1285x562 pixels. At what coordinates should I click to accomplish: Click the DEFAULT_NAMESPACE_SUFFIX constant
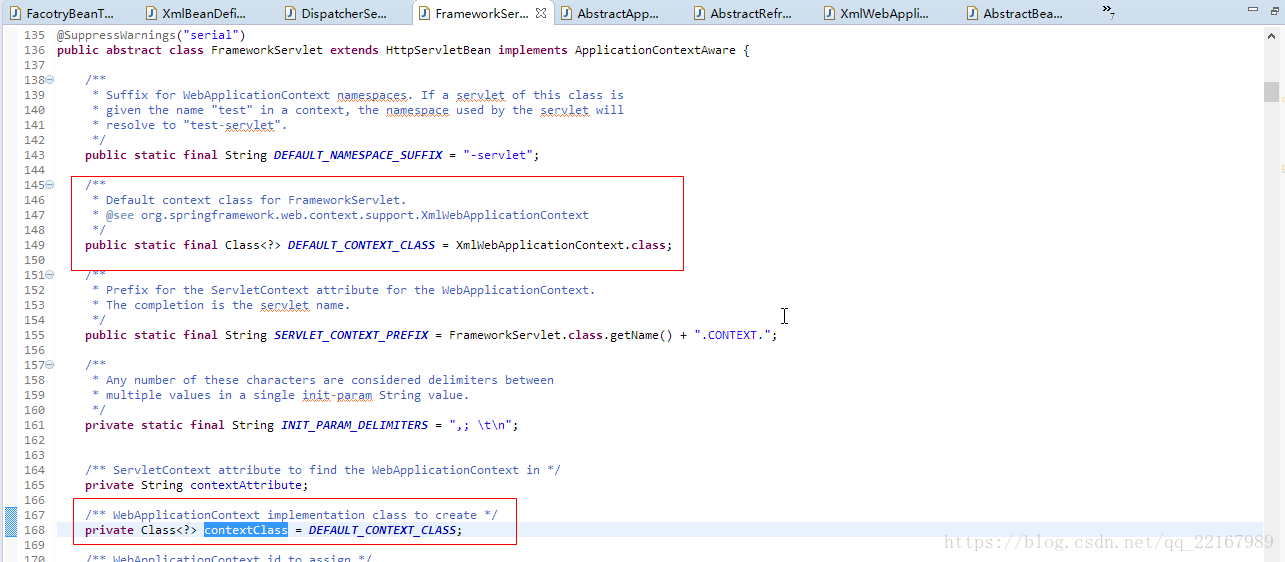pyautogui.click(x=357, y=155)
